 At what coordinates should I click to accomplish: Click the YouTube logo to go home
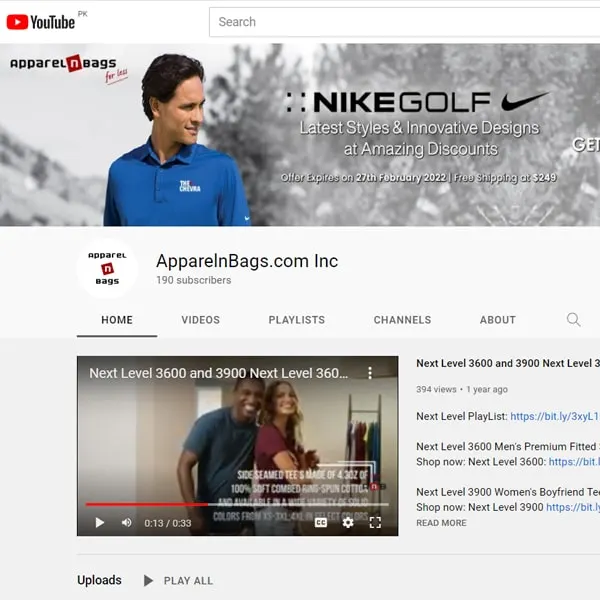click(41, 22)
